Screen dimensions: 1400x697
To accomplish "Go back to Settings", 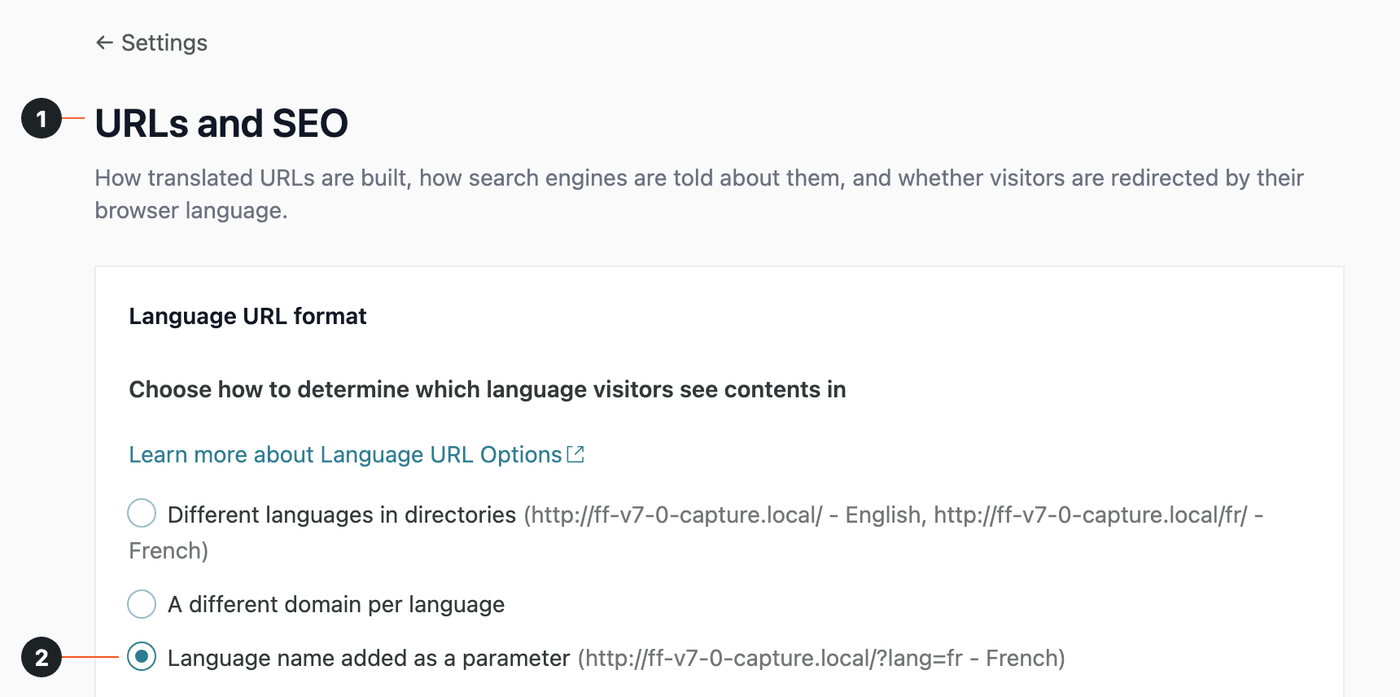I will [151, 43].
